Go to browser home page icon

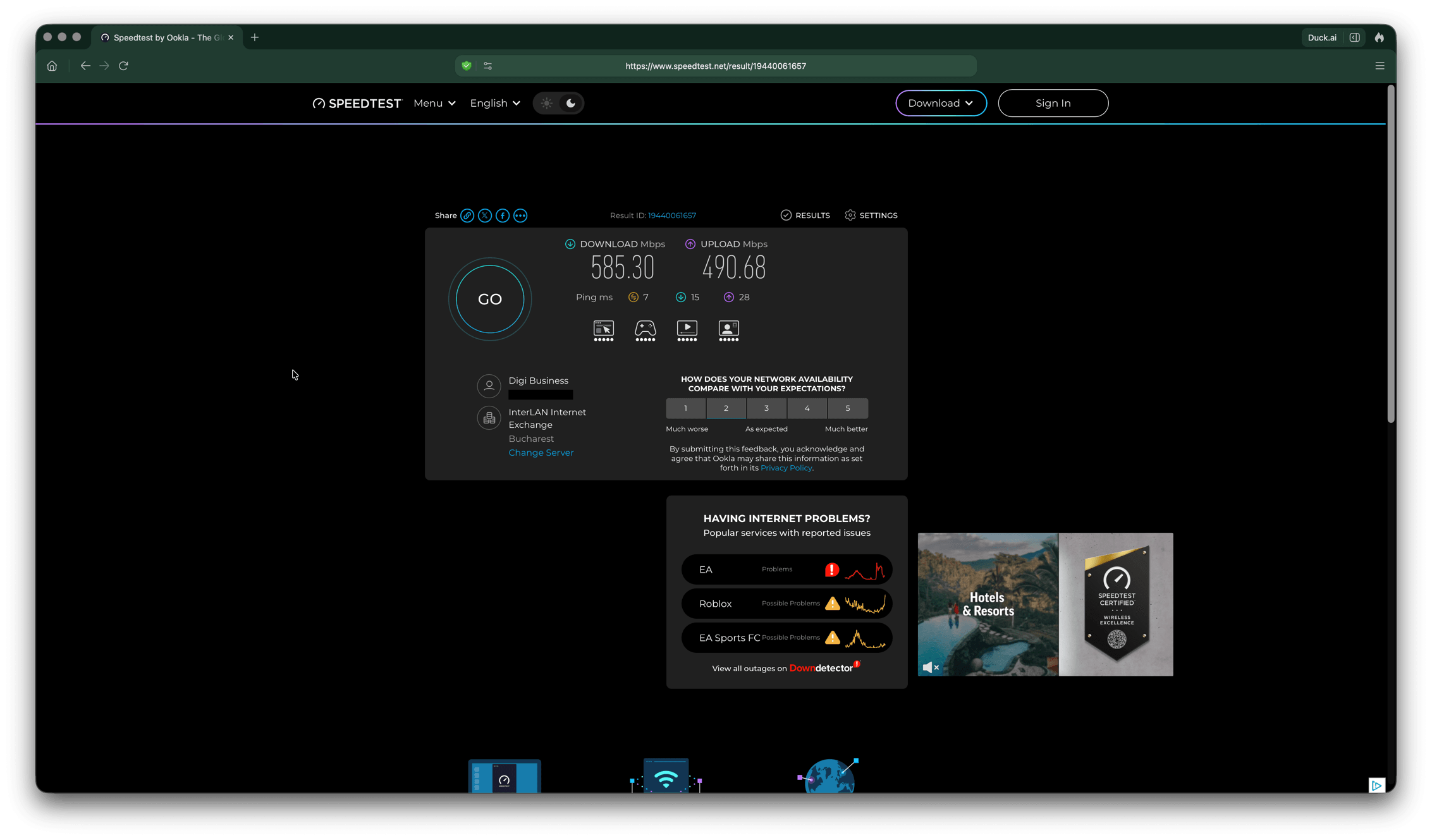[x=52, y=66]
